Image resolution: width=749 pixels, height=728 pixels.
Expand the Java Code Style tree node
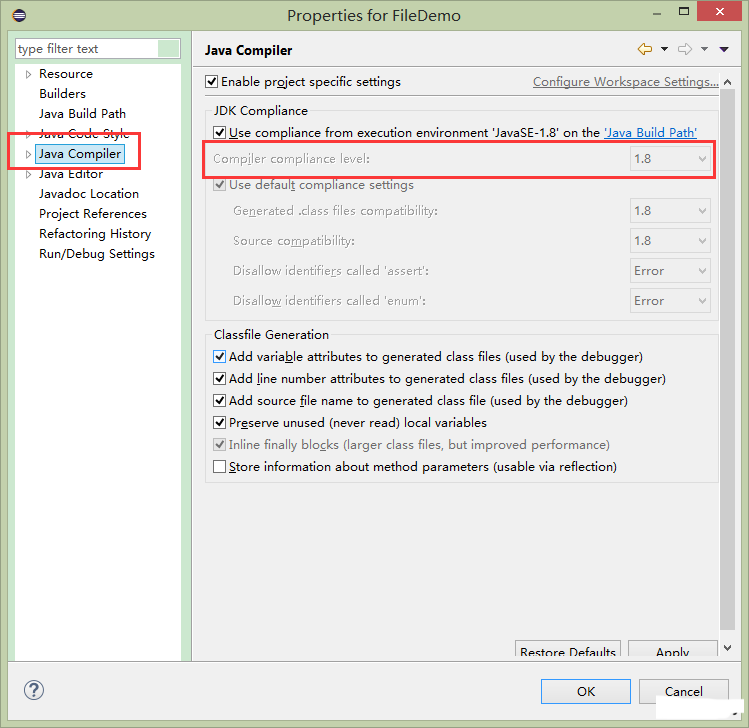click(x=28, y=134)
